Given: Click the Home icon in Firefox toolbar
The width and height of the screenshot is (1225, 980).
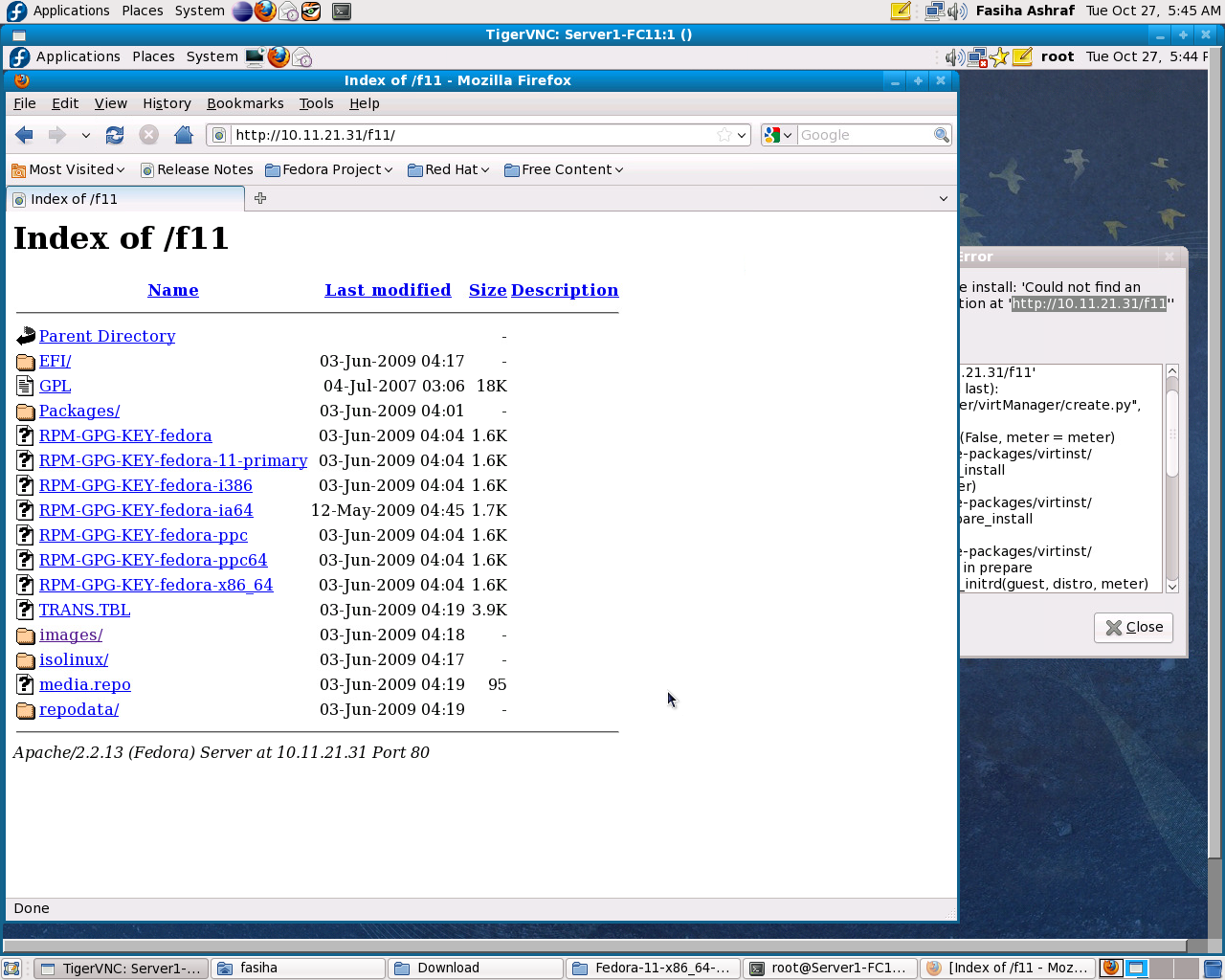Looking at the screenshot, I should pyautogui.click(x=184, y=135).
